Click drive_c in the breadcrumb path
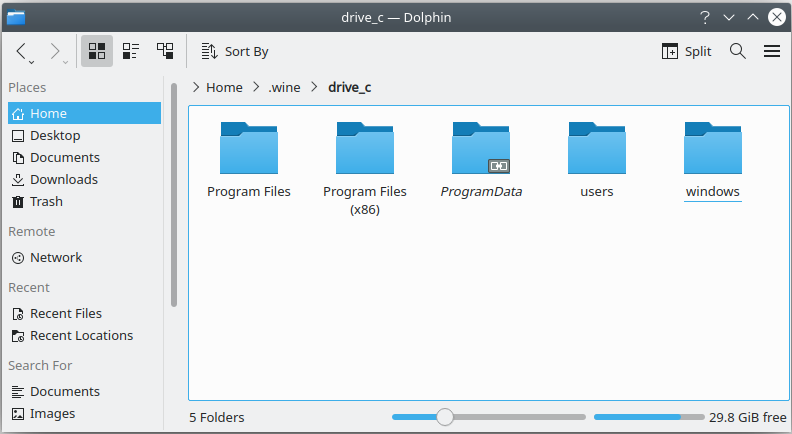The width and height of the screenshot is (792, 434). point(350,87)
